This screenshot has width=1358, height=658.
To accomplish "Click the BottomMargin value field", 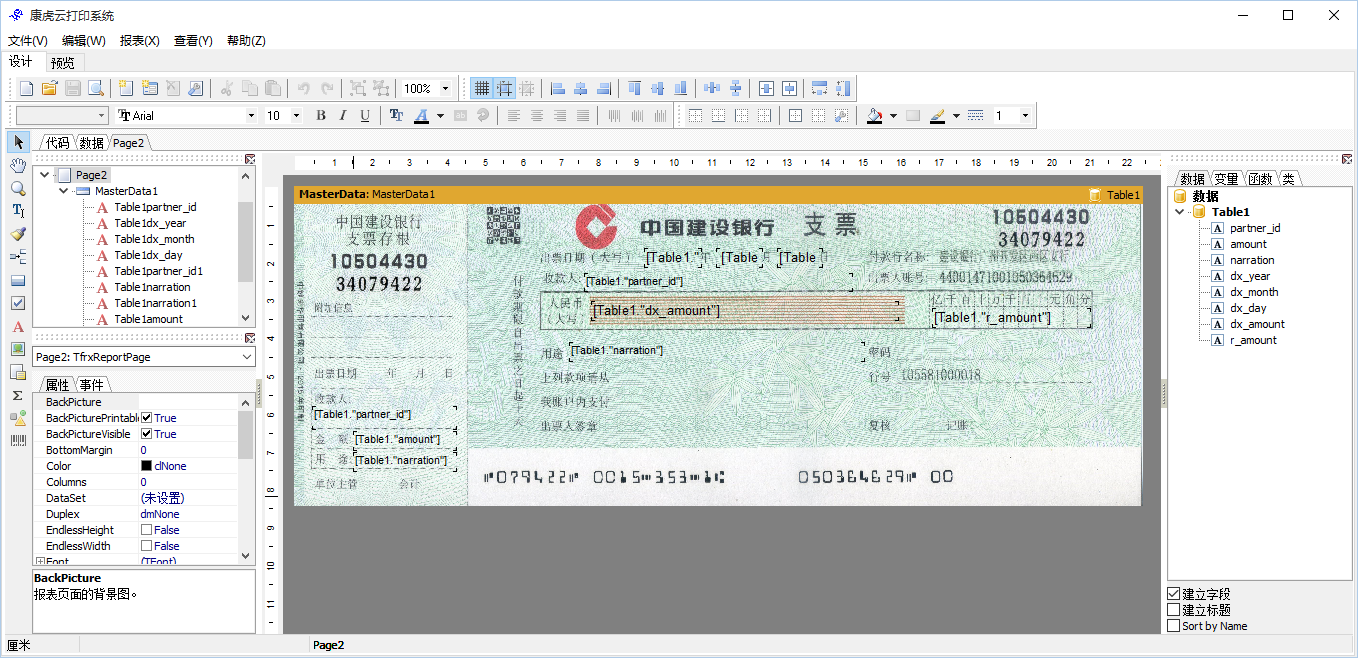I will (188, 450).
